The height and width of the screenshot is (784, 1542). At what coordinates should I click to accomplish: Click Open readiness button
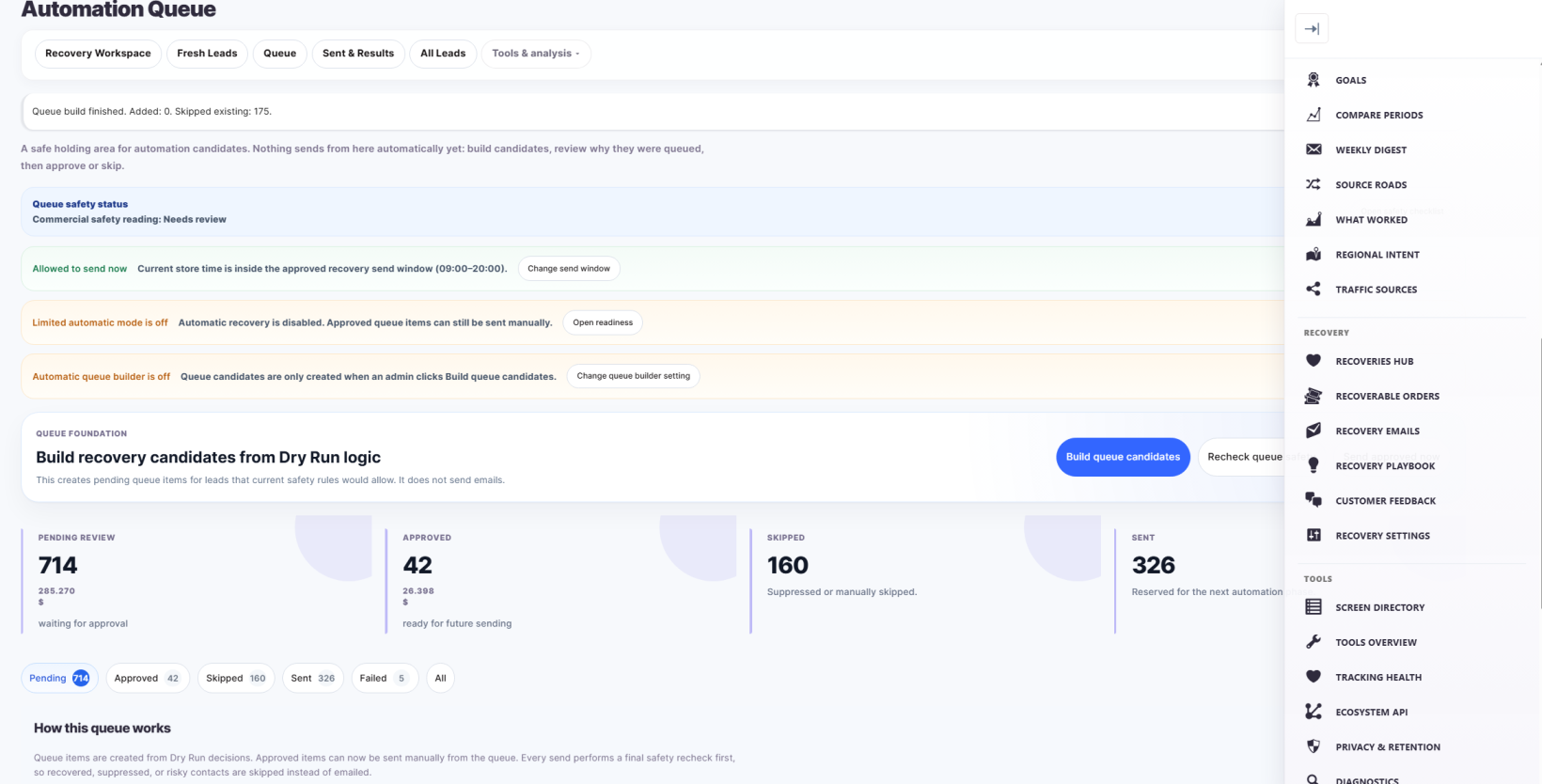pos(603,322)
